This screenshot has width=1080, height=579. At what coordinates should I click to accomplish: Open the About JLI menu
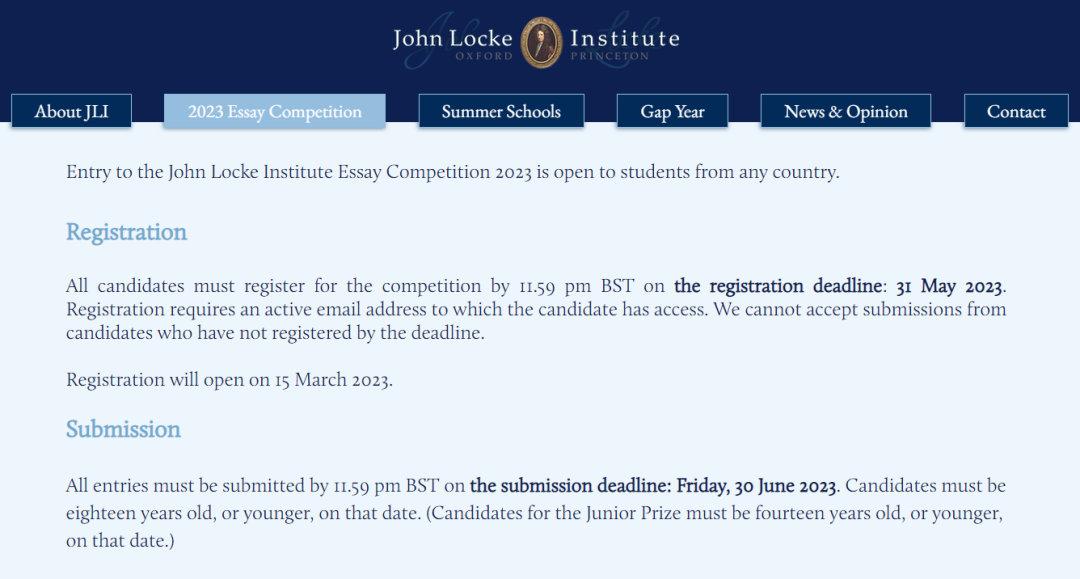point(72,112)
